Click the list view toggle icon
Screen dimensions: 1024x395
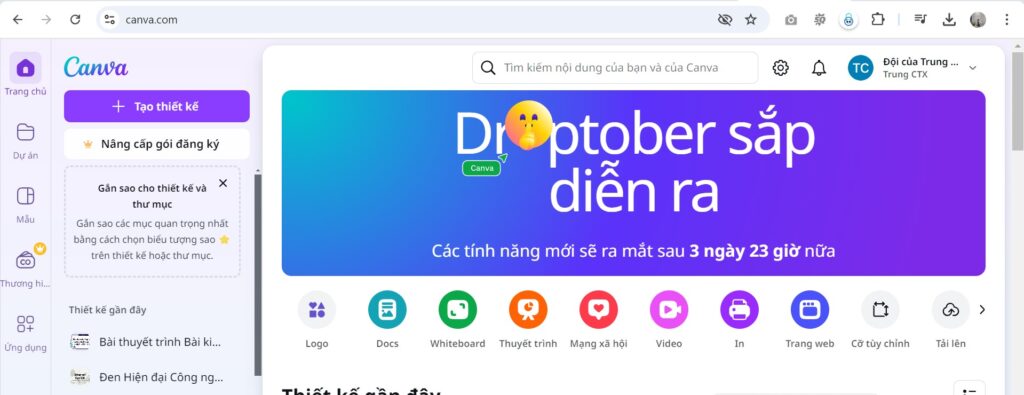tap(969, 390)
